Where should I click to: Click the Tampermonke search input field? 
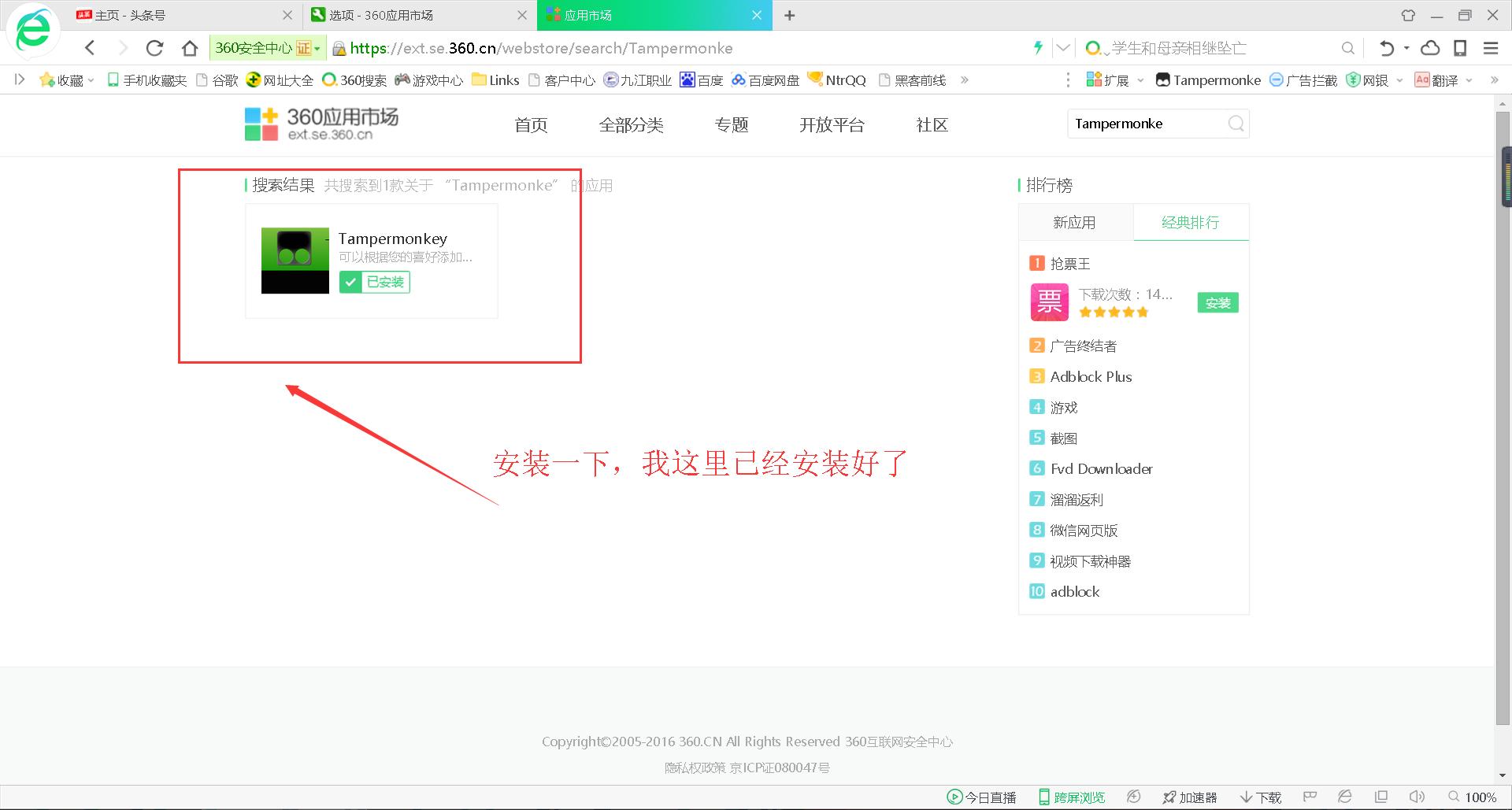pos(1142,124)
